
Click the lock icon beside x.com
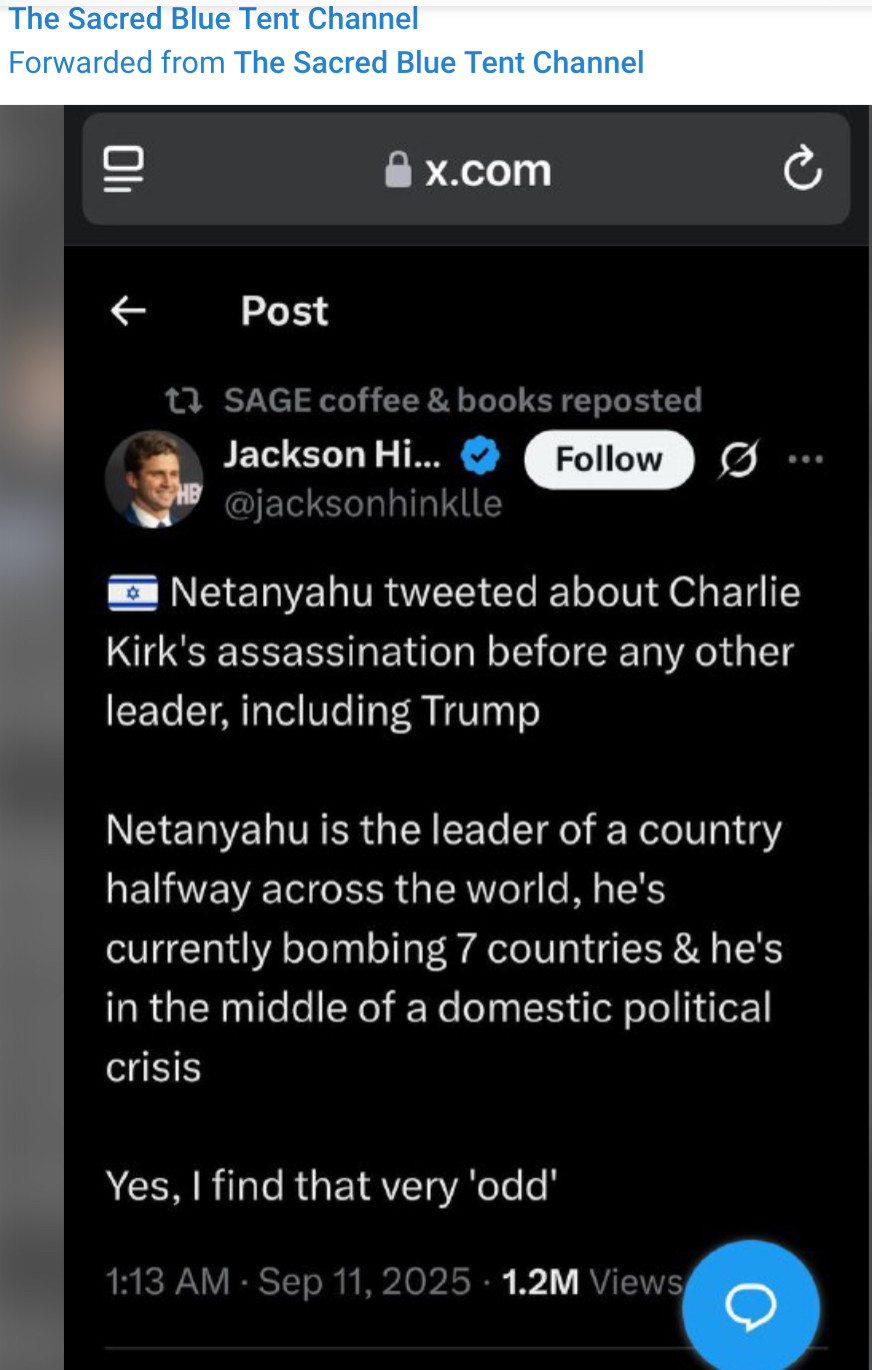click(398, 170)
